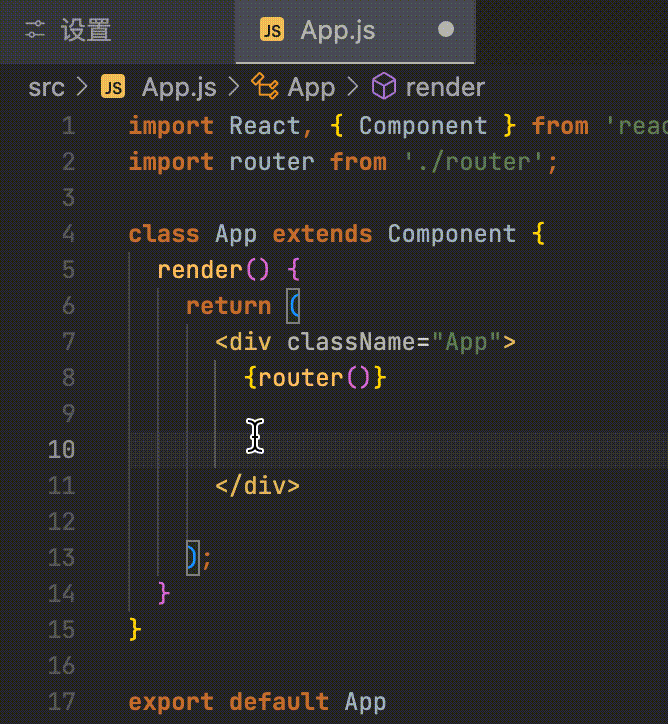
Task: Click 'Component' in the line 1 import
Action: point(423,126)
